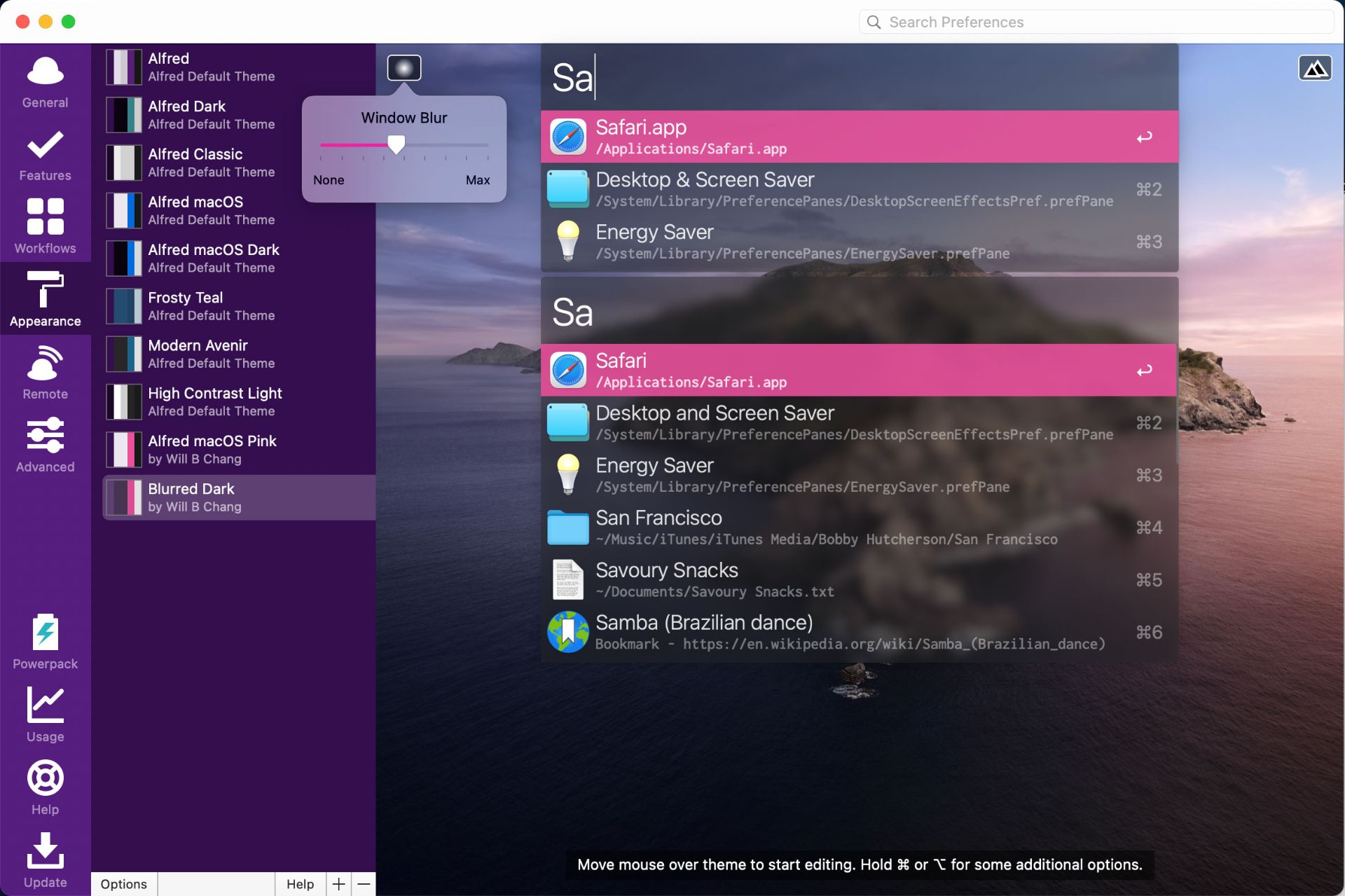Image resolution: width=1345 pixels, height=896 pixels.
Task: Open the Usage statistics pane
Action: (45, 714)
